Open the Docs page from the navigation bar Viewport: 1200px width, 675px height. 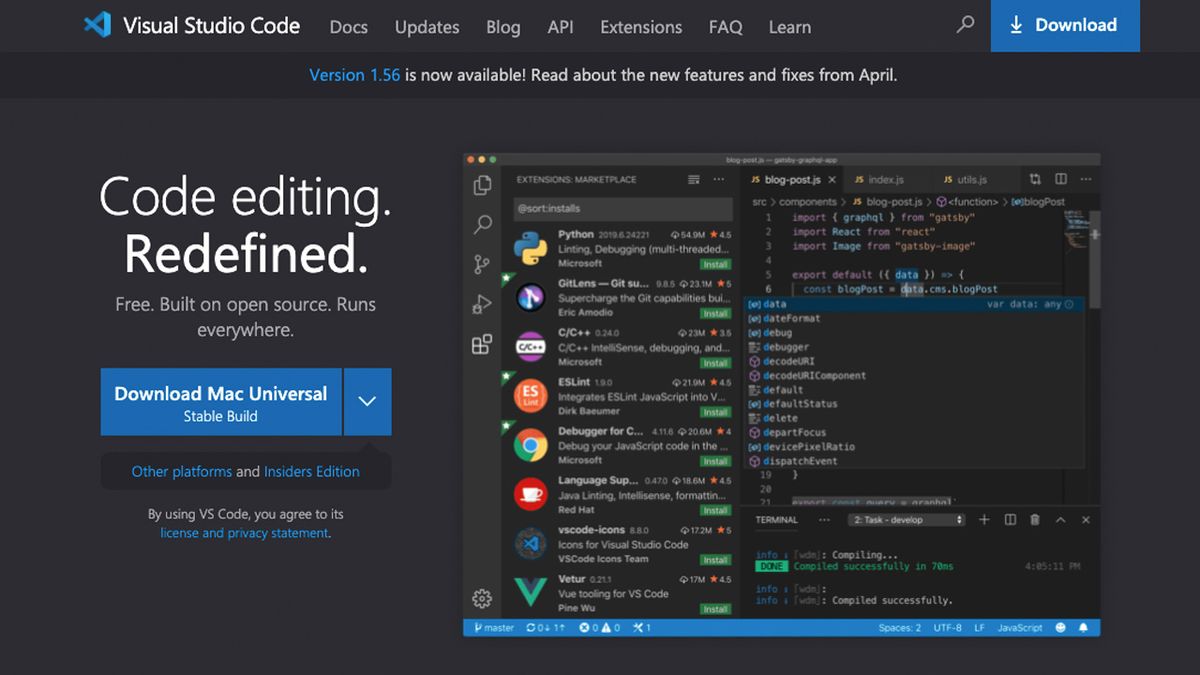pyautogui.click(x=348, y=27)
